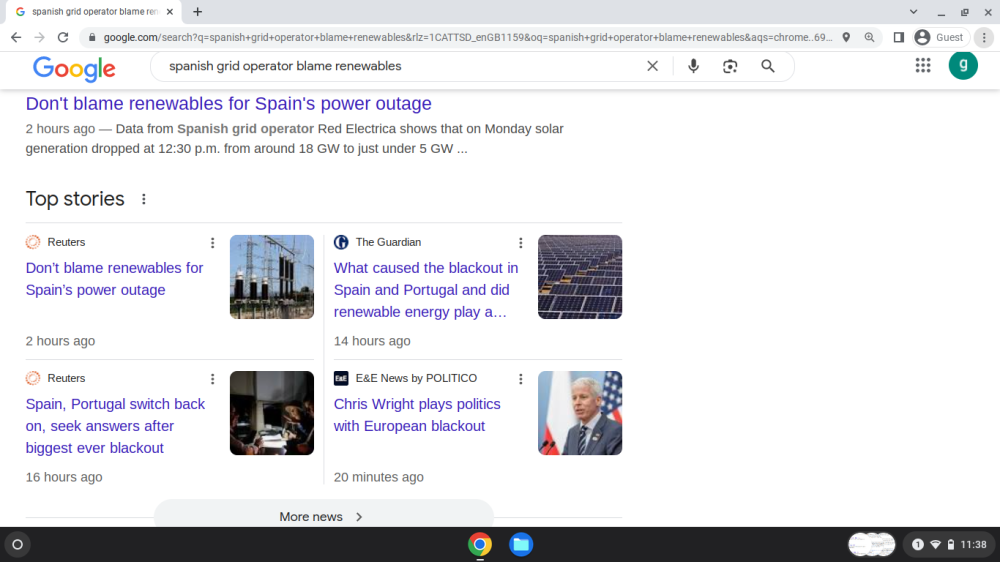View site information via lock icon
The height and width of the screenshot is (562, 1000).
click(92, 38)
